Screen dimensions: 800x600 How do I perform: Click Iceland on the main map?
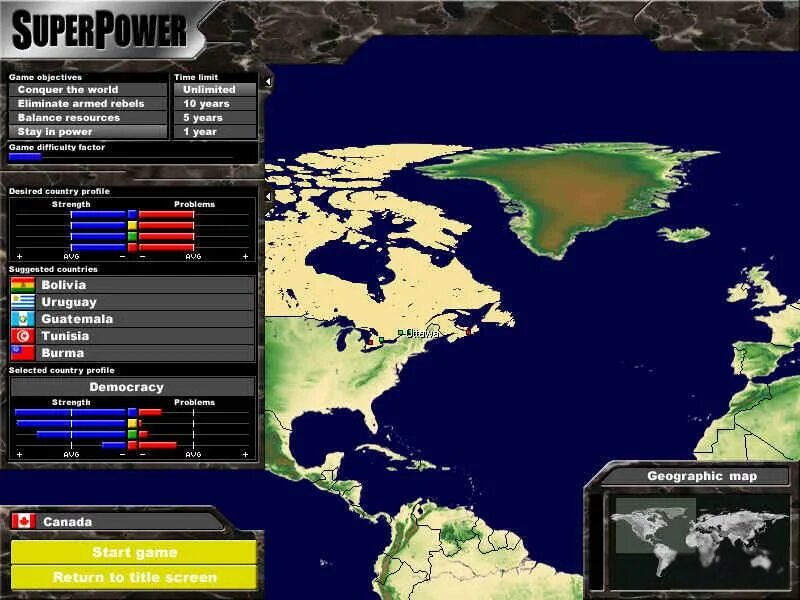tap(684, 234)
